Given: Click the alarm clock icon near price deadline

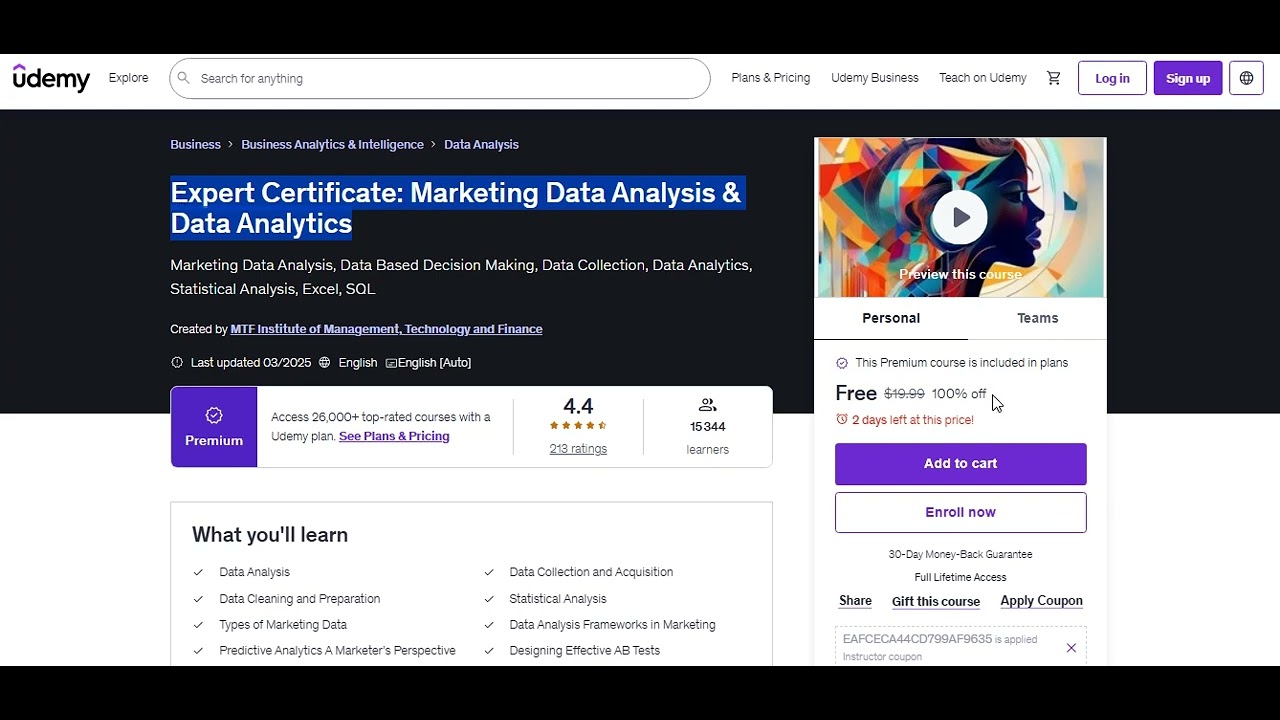Looking at the screenshot, I should (x=842, y=420).
